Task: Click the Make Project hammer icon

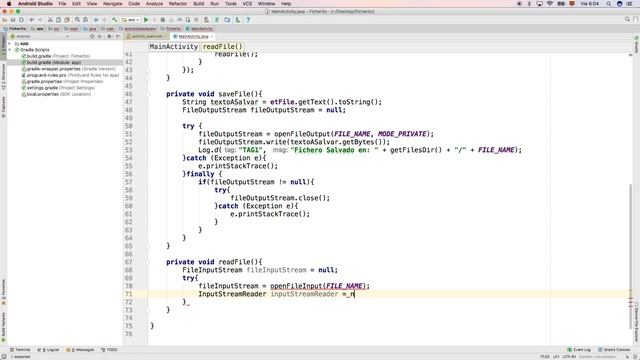Action: pyautogui.click(x=115, y=20)
